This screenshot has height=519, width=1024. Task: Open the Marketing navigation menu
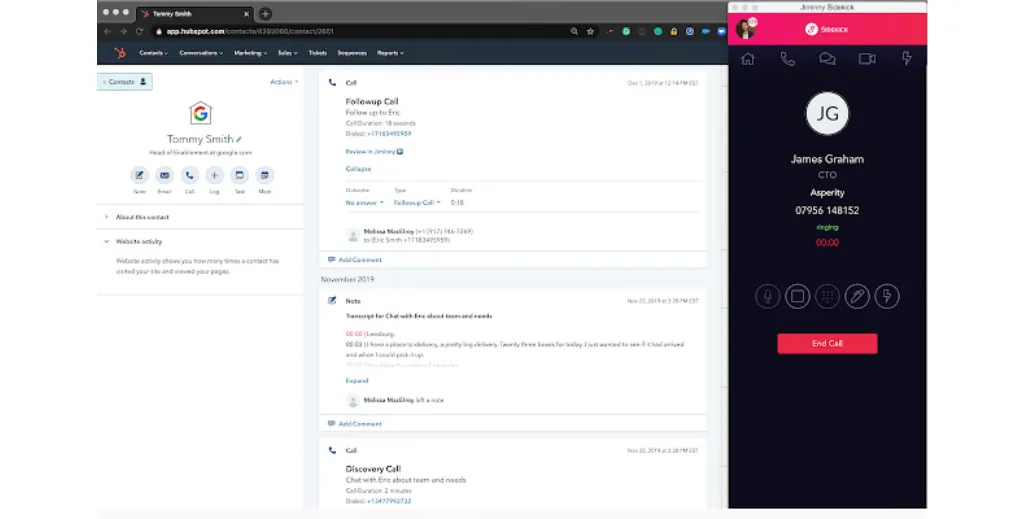click(250, 53)
